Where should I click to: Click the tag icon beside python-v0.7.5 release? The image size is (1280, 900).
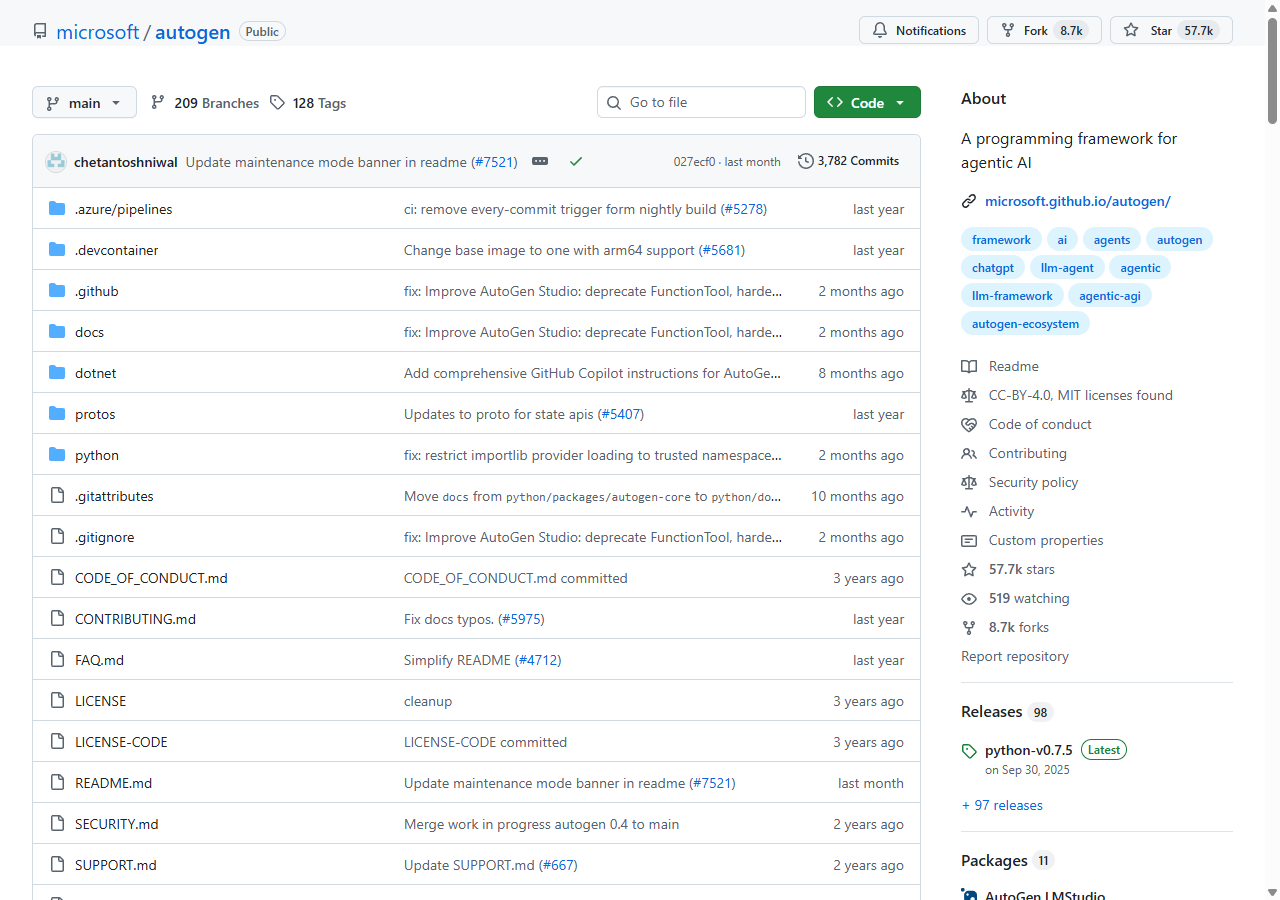[x=968, y=750]
